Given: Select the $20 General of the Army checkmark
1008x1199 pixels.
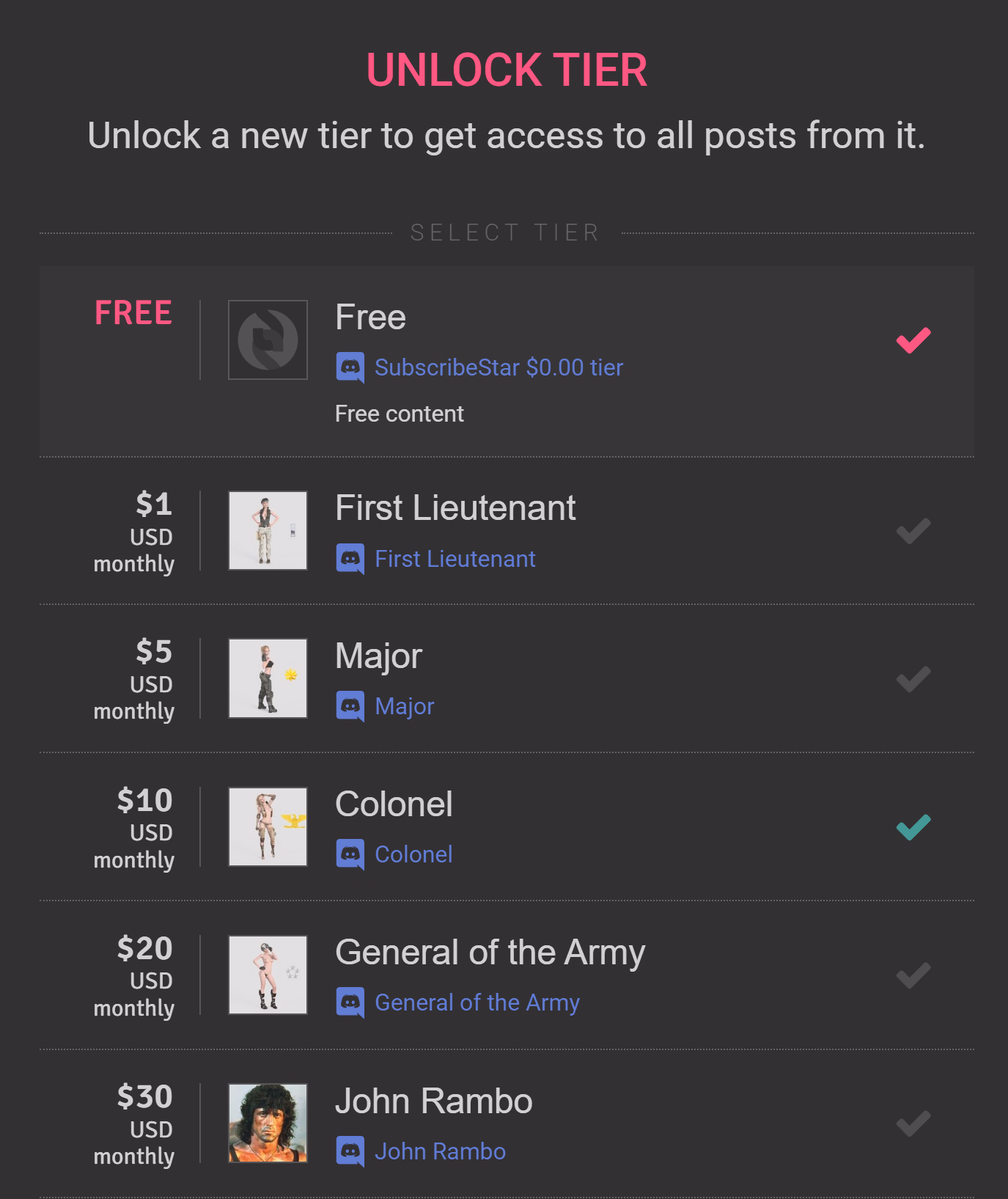Looking at the screenshot, I should coord(913,975).
